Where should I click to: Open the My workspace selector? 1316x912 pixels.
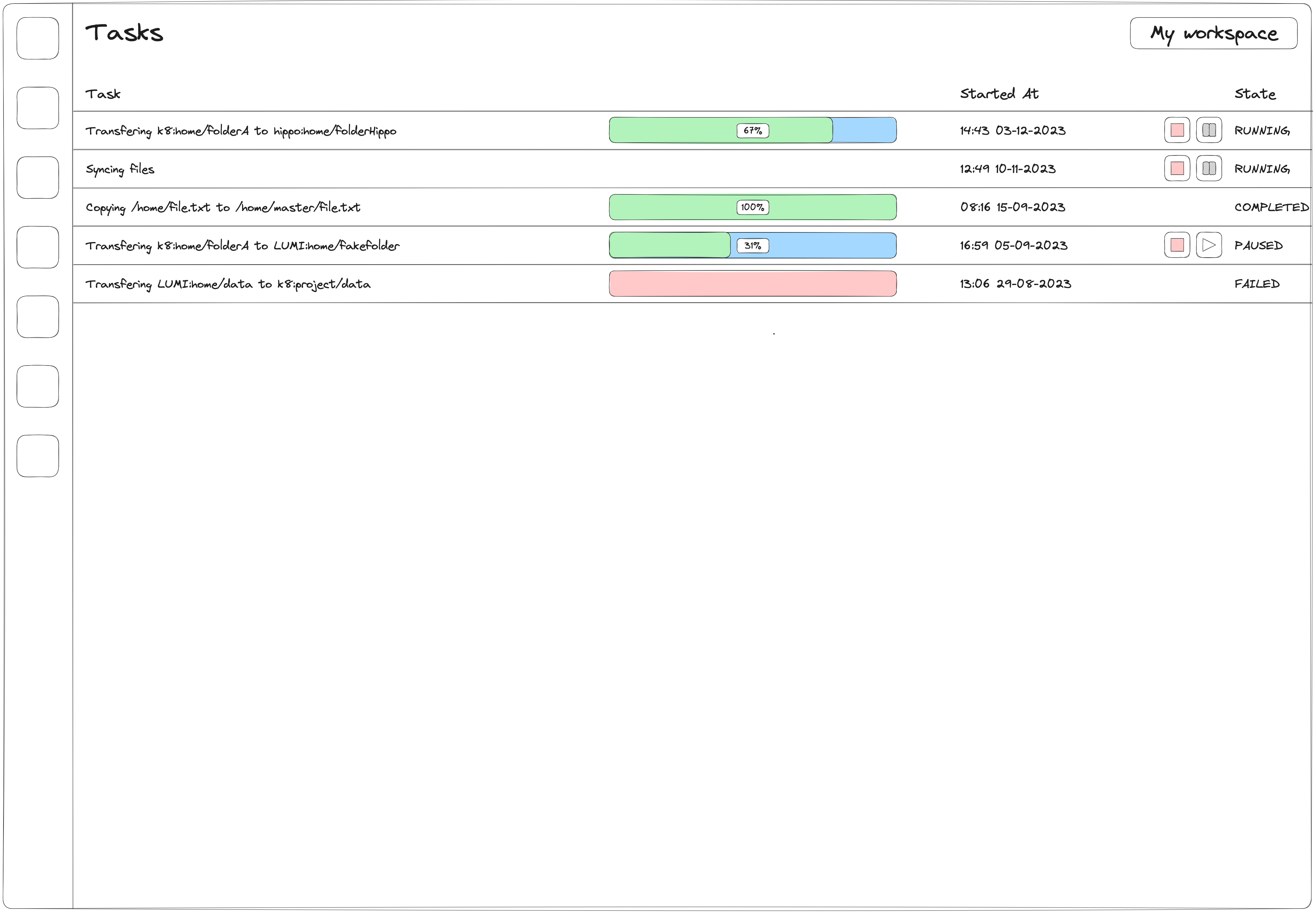[1213, 33]
